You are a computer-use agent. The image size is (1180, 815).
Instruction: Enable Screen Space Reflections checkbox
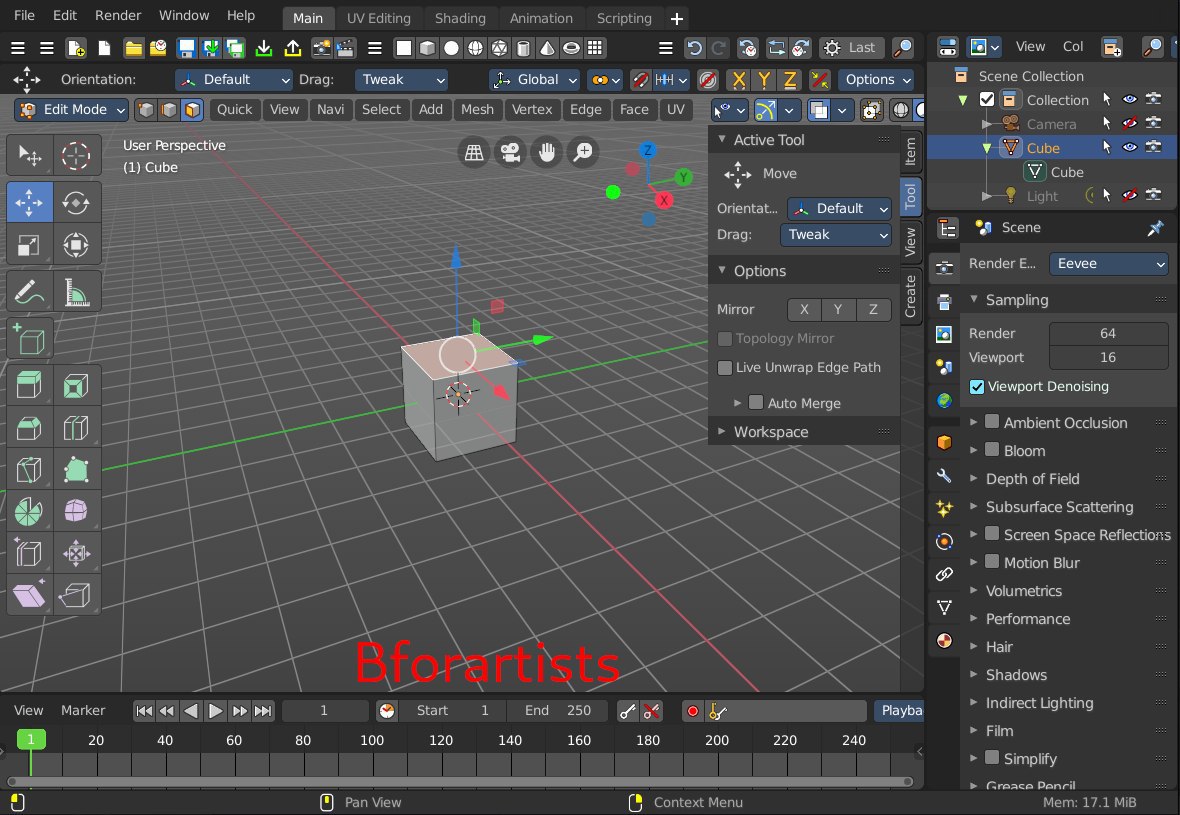(992, 534)
